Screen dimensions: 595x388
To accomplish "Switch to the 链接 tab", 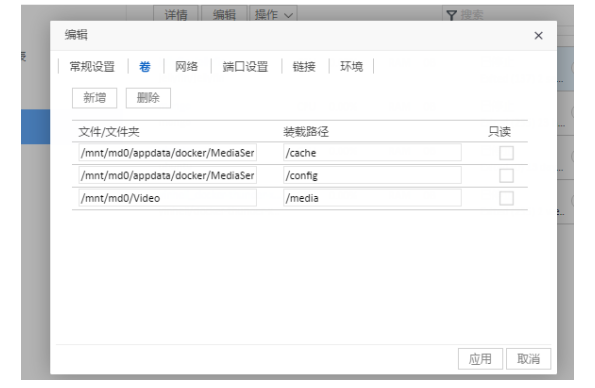I will (304, 66).
